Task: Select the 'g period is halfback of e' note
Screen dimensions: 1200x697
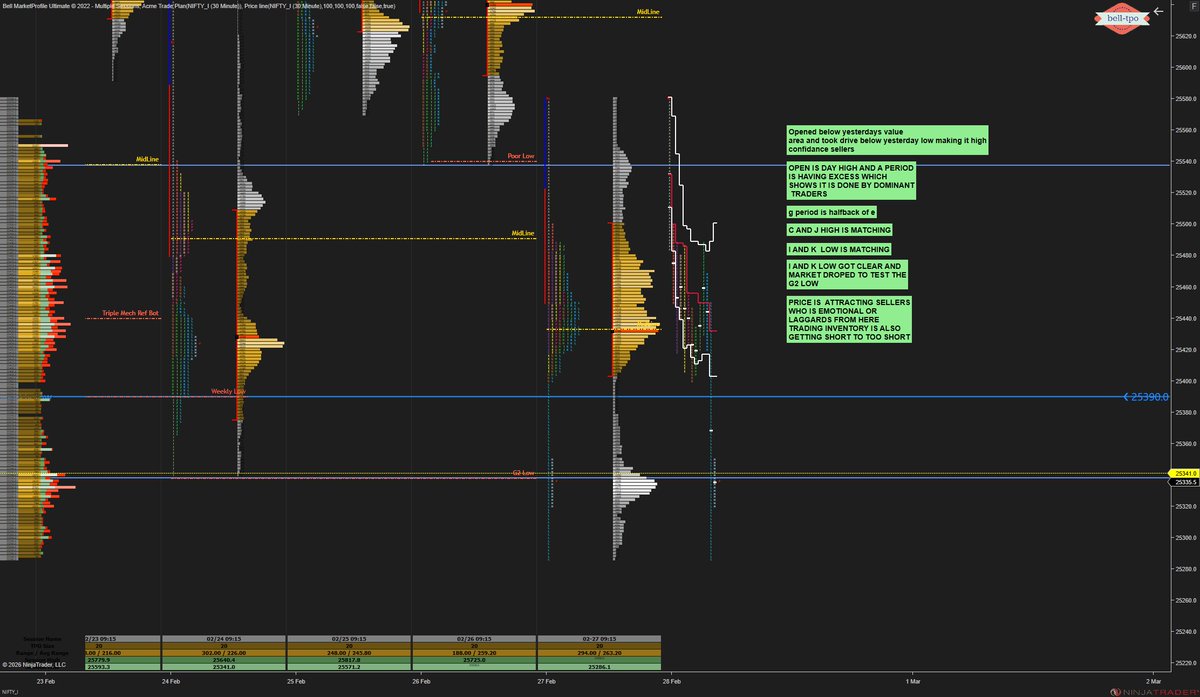Action: point(832,212)
